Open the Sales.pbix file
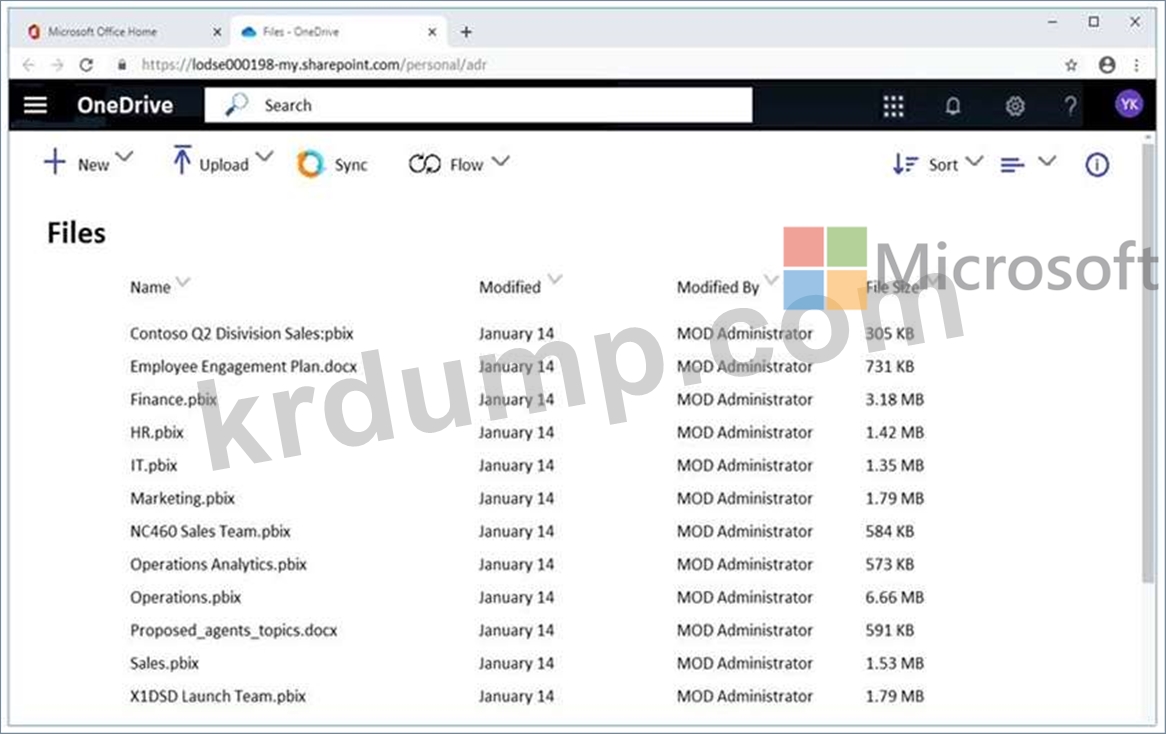 pyautogui.click(x=164, y=663)
